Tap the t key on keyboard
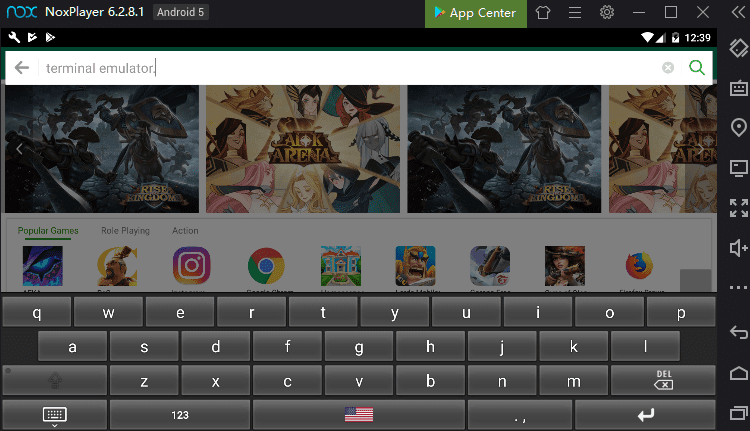This screenshot has width=750, height=431. pos(323,312)
